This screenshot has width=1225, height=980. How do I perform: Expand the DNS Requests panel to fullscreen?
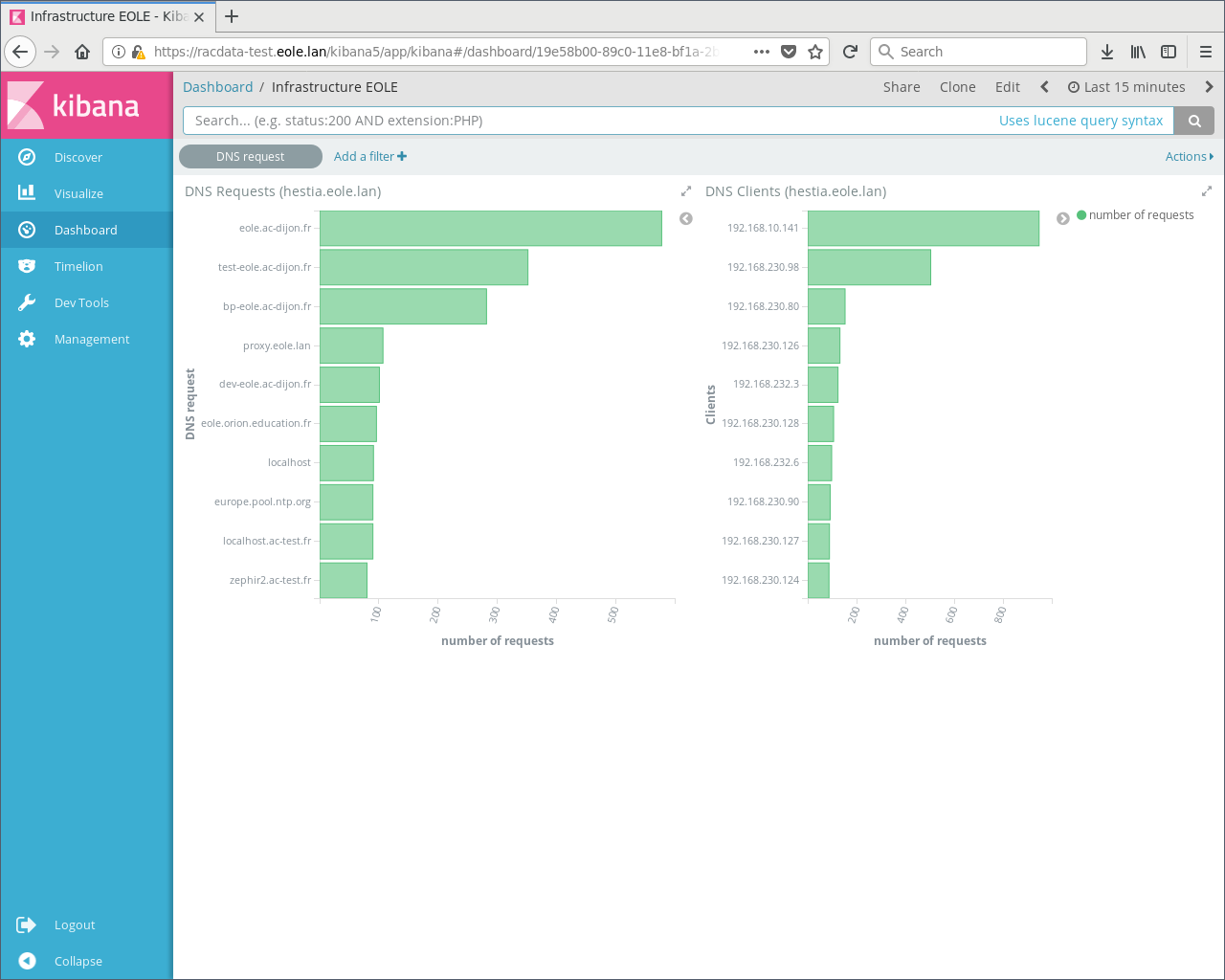[x=685, y=191]
